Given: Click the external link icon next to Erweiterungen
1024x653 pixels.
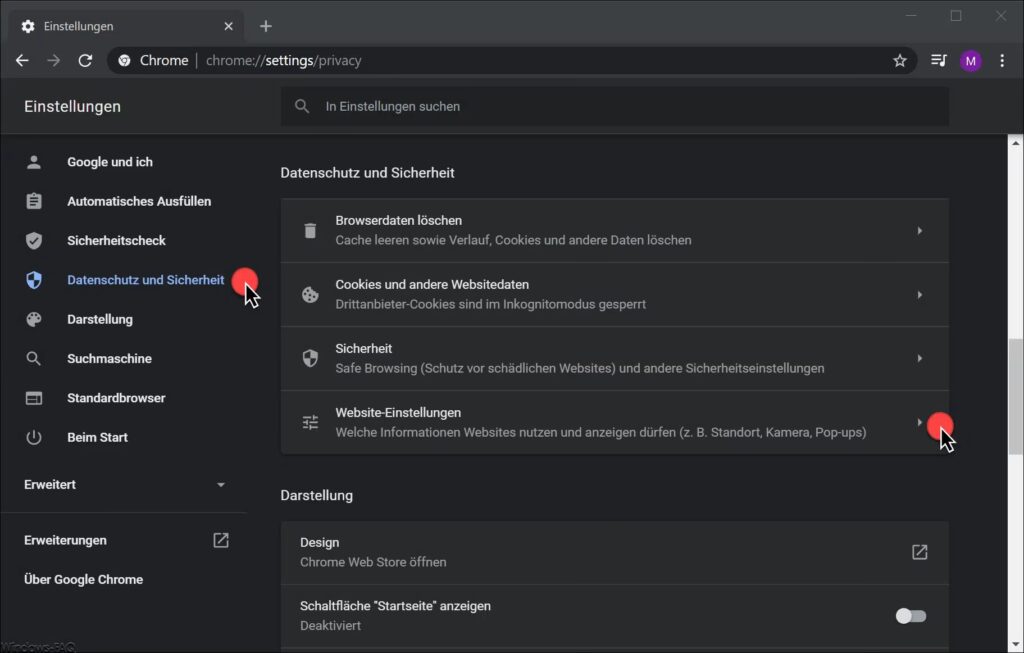Looking at the screenshot, I should (221, 540).
